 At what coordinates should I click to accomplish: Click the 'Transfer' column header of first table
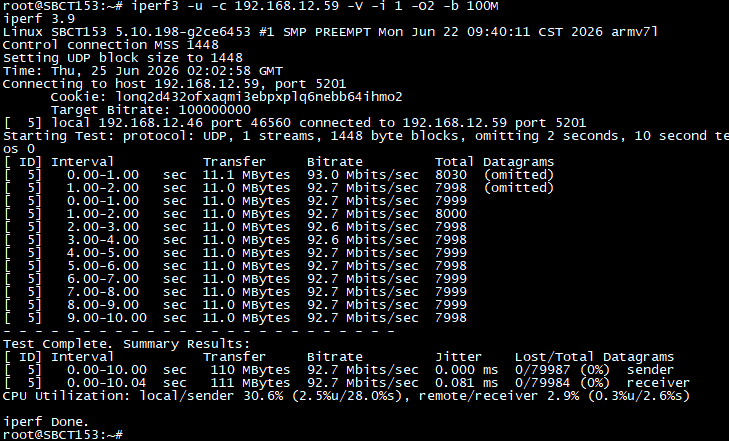pos(234,162)
